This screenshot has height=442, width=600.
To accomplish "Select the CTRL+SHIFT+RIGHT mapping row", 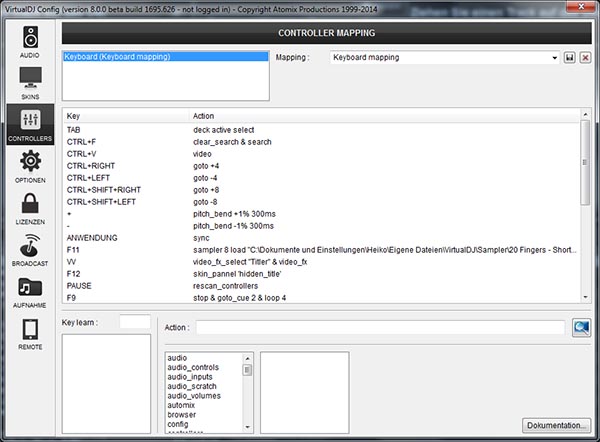I will pyautogui.click(x=321, y=190).
